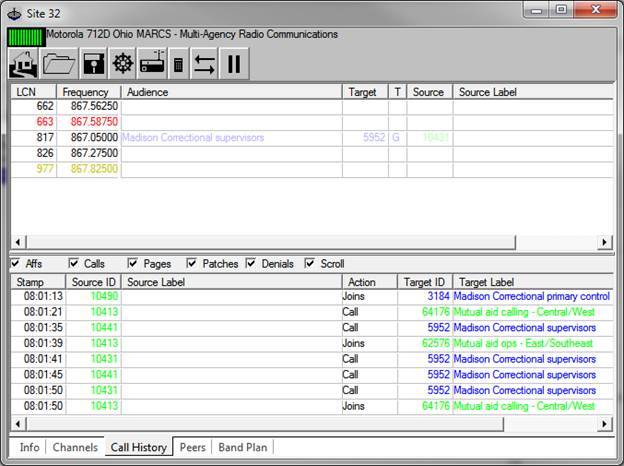Viewport: 624px width, 466px height.
Task: Click the trash can delete icon
Action: [178, 64]
